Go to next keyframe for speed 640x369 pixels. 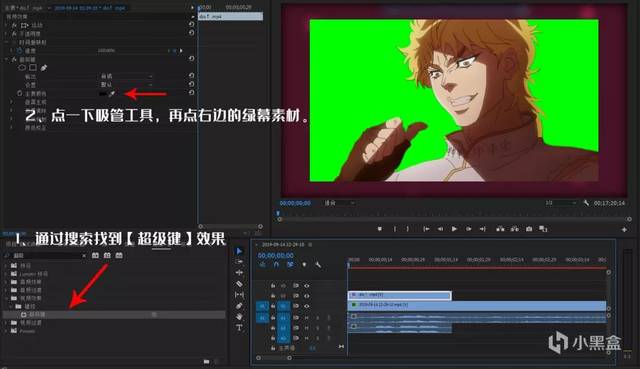(181, 51)
